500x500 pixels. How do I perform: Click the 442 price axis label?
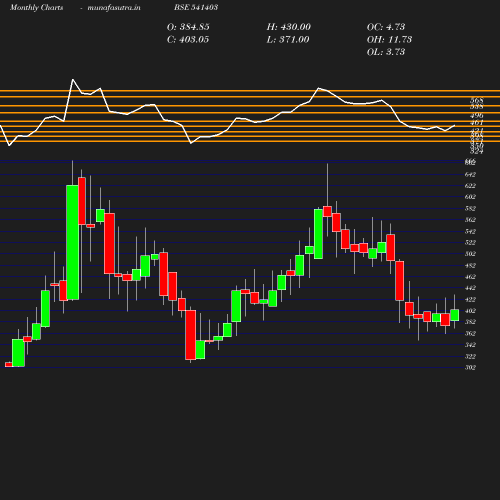click(470, 288)
